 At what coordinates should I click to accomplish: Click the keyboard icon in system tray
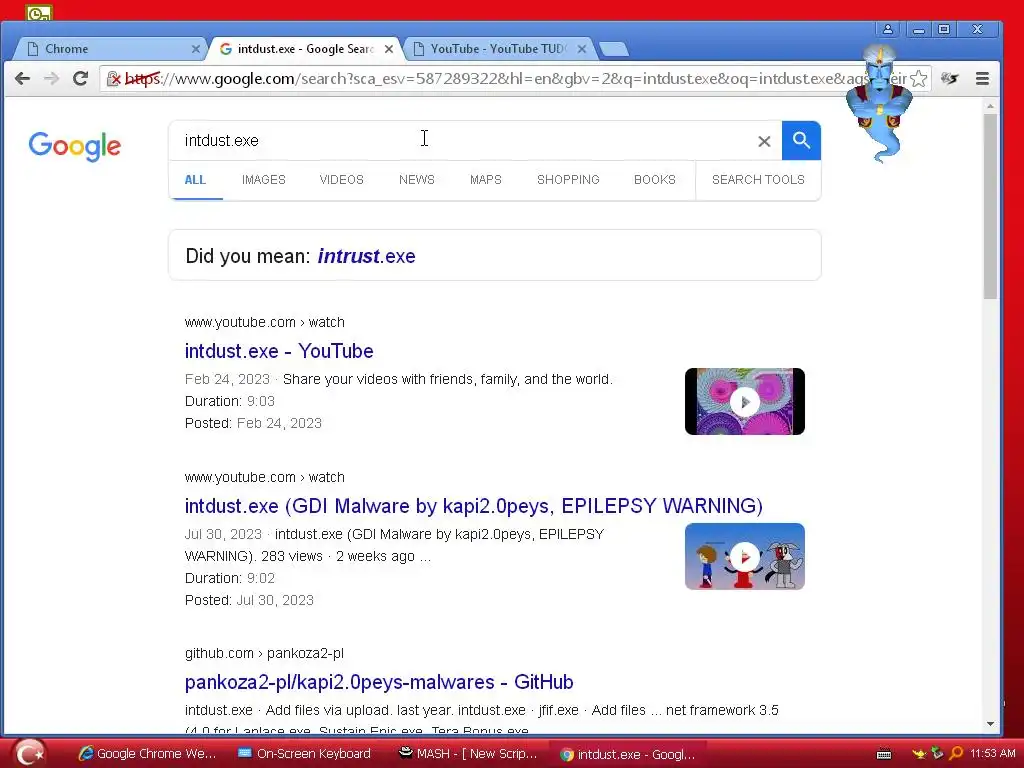tap(884, 754)
